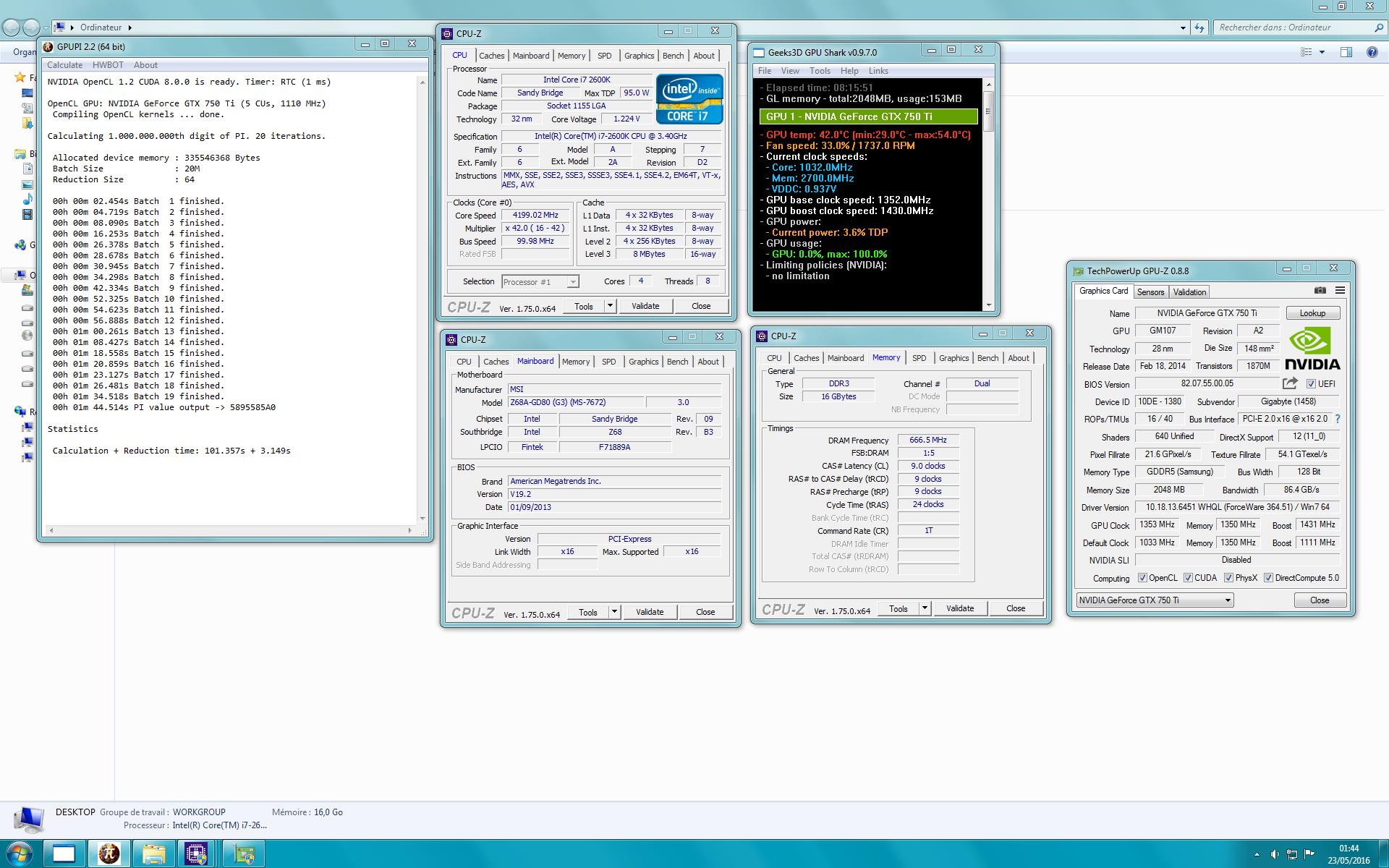The width and height of the screenshot is (1389, 868).
Task: Expand Tools dropdown arrow in CPU-Z CPU window
Action: (610, 306)
